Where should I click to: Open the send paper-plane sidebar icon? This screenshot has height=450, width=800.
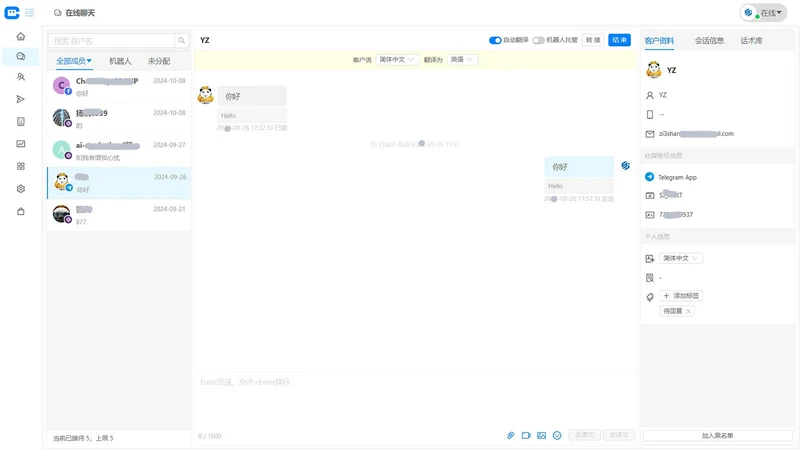[x=20, y=99]
